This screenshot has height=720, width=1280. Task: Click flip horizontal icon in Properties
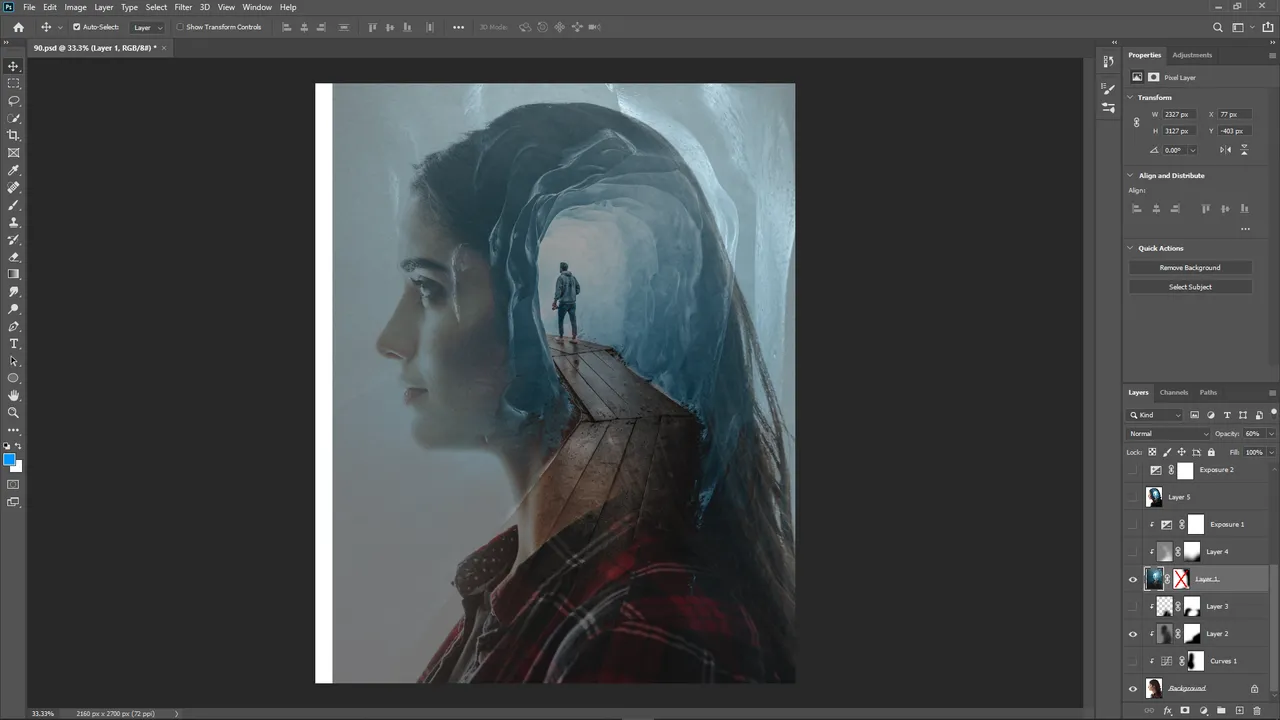[1226, 150]
